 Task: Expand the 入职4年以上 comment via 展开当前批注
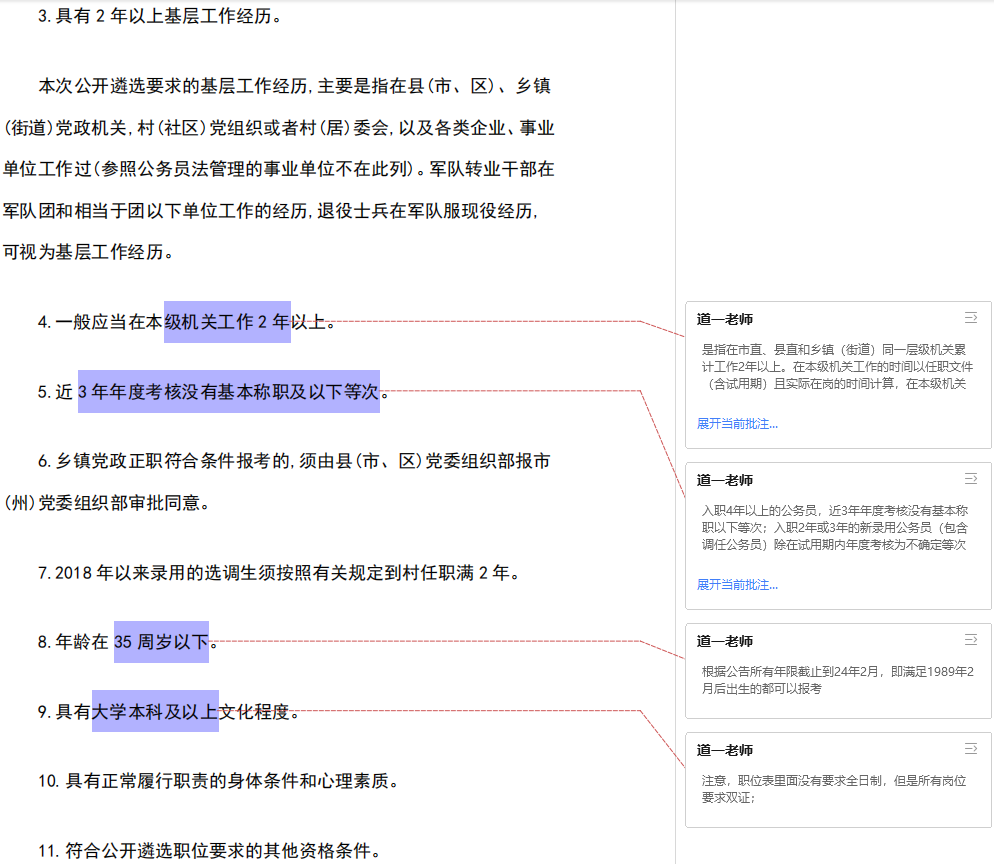(737, 585)
